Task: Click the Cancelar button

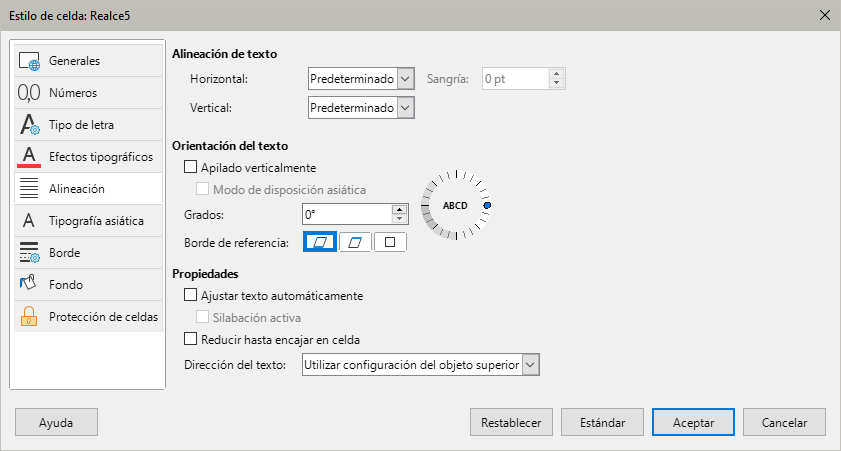Action: click(x=784, y=423)
